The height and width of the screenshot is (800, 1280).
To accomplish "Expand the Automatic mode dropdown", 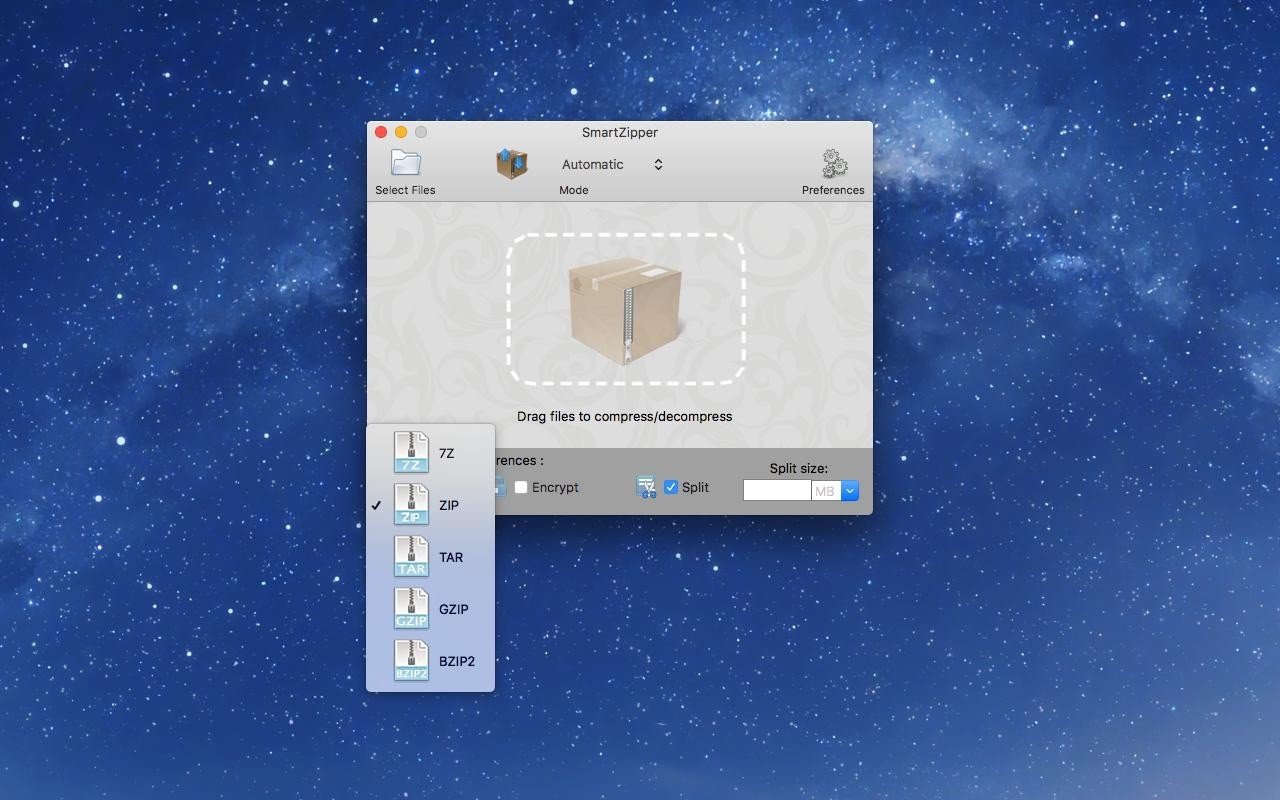I will pos(612,165).
